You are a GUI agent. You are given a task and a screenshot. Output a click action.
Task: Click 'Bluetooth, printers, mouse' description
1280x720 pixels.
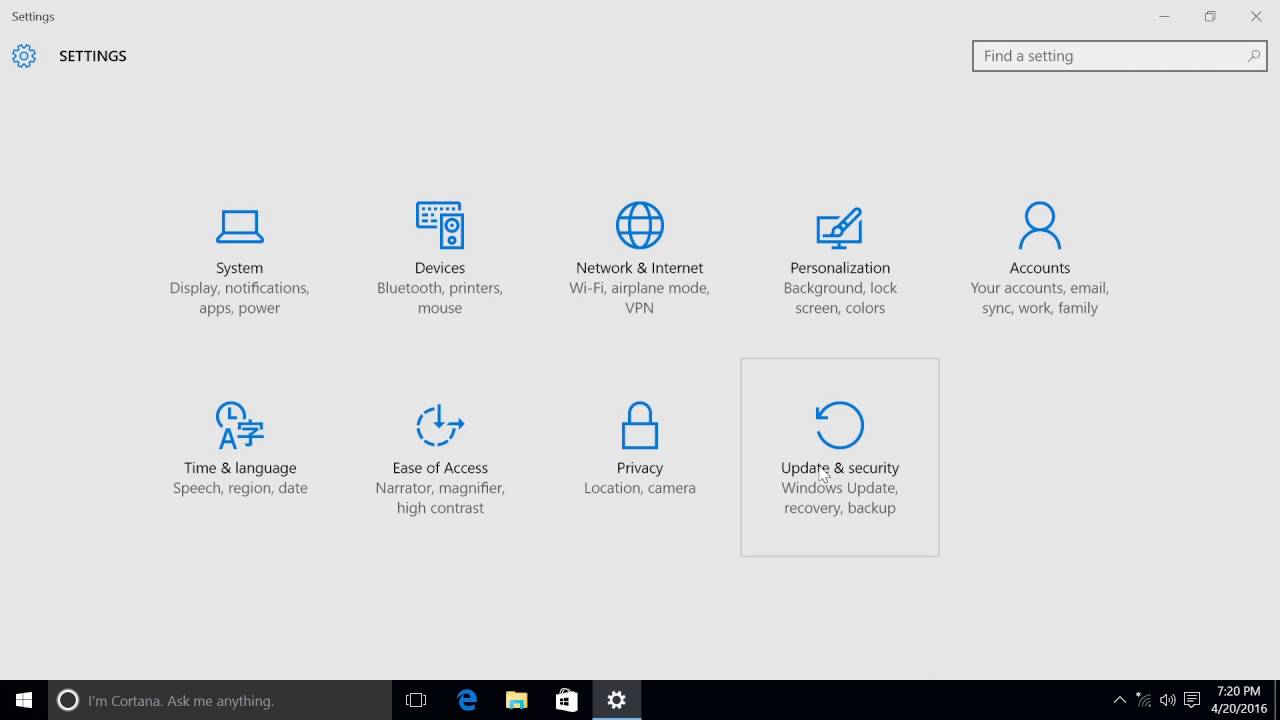[440, 298]
